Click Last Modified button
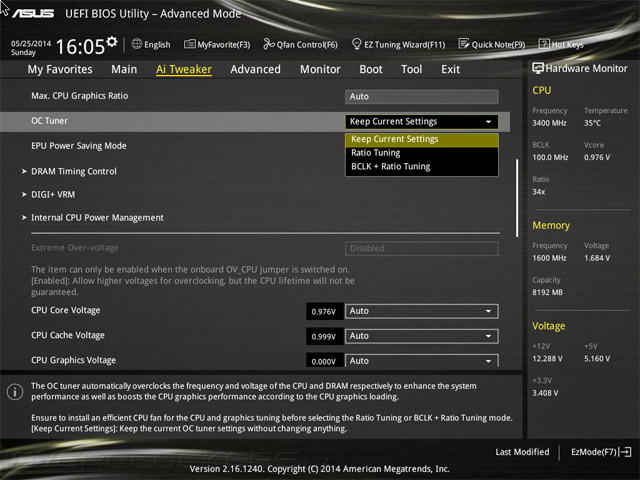 [x=522, y=452]
